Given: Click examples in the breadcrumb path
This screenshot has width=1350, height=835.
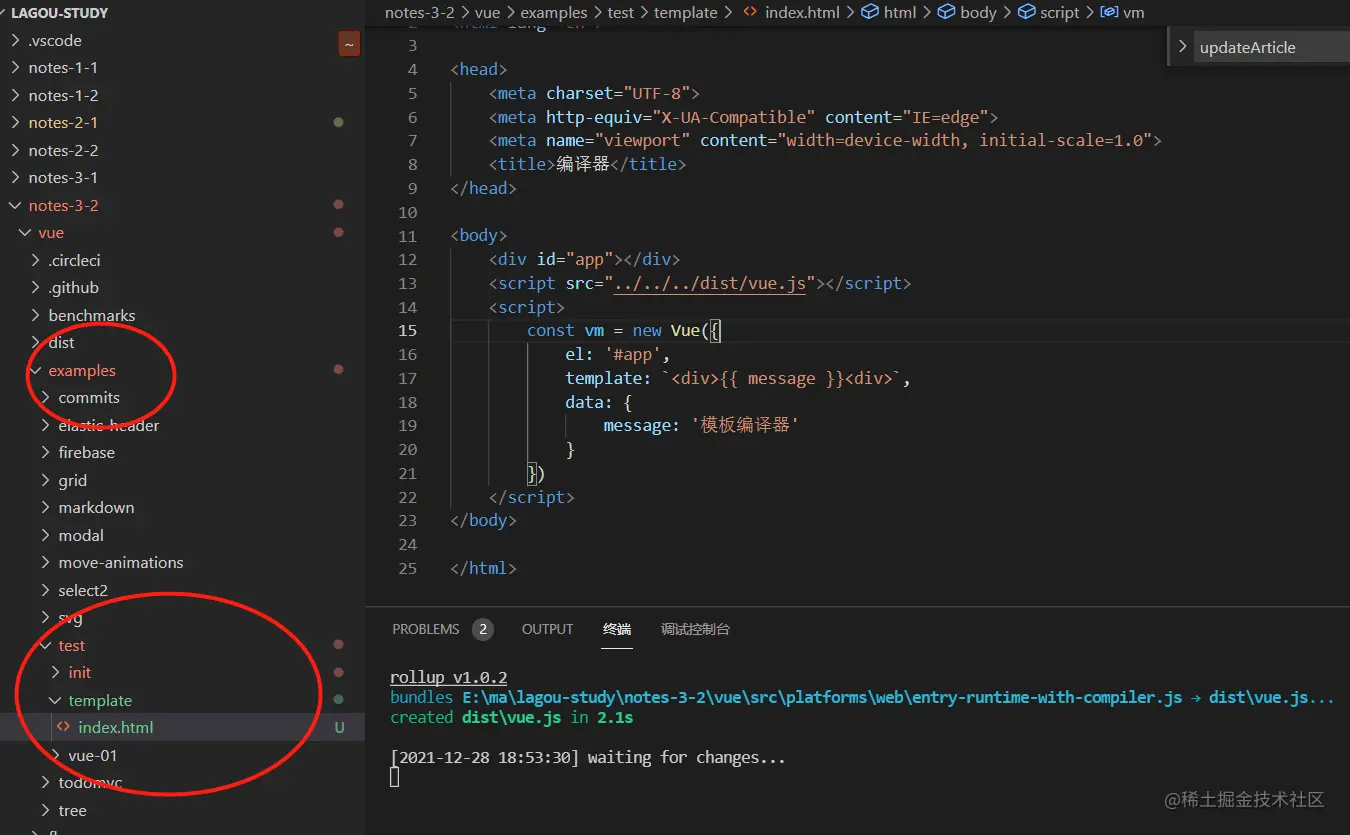Looking at the screenshot, I should click(x=553, y=13).
